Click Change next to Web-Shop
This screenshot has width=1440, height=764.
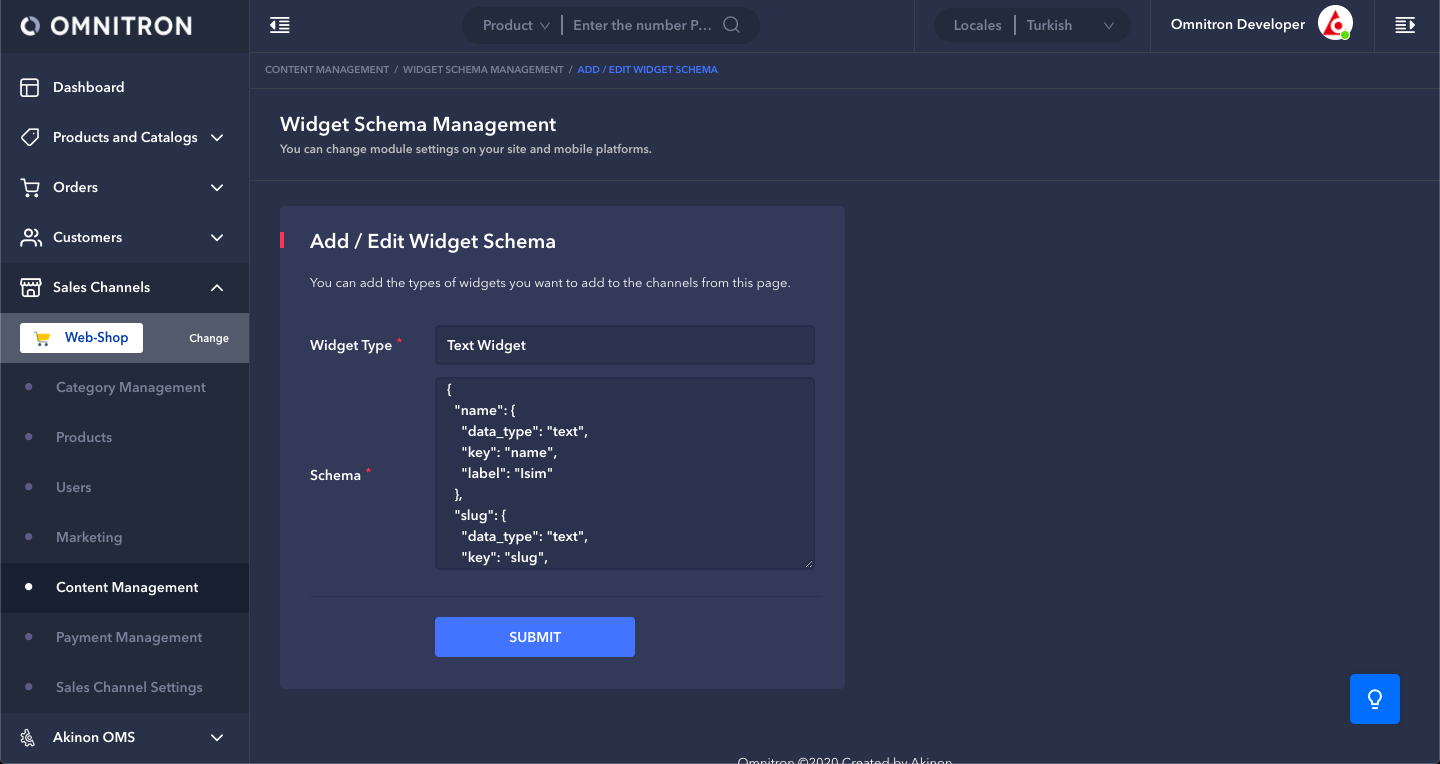pos(209,338)
